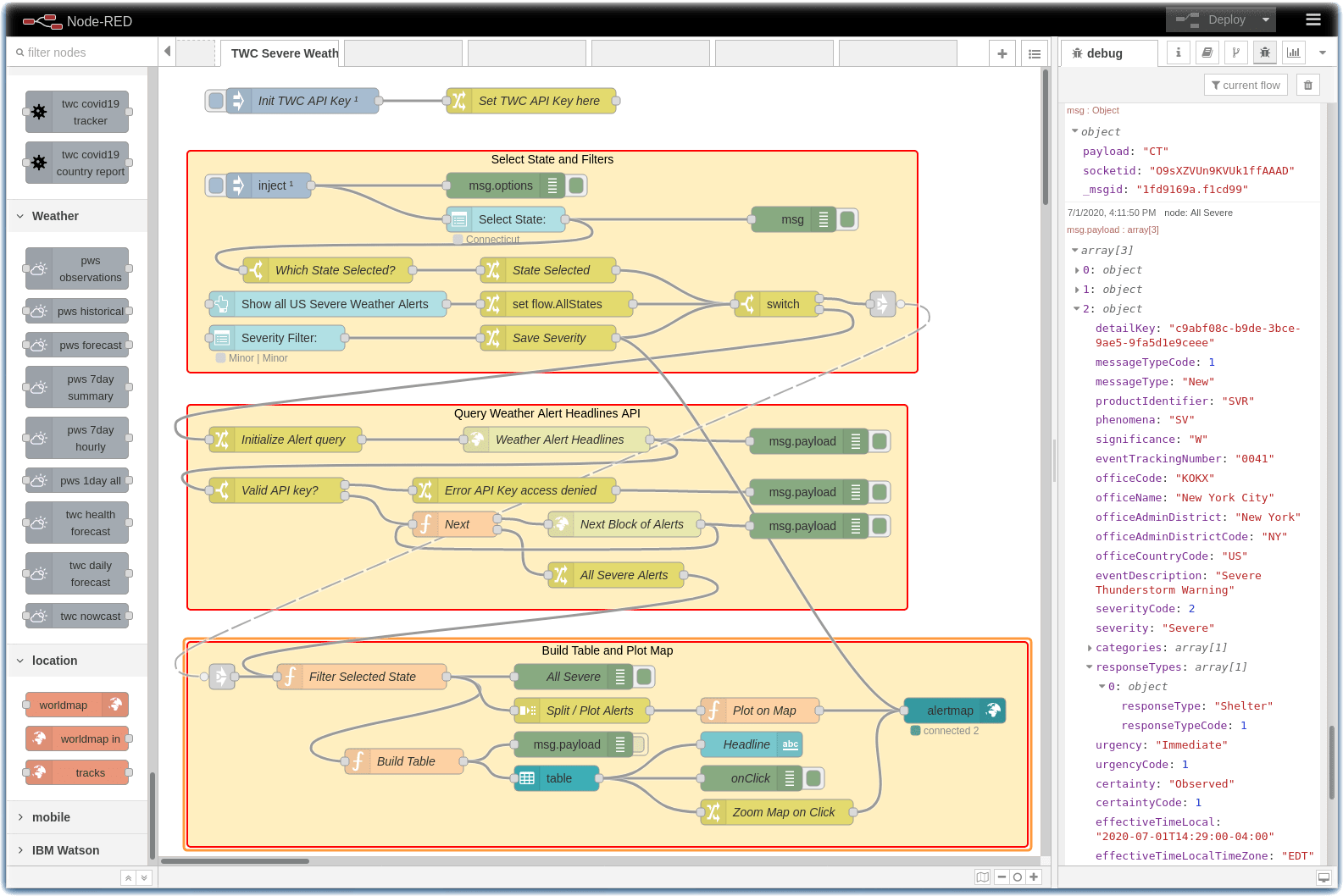Viewport: 1343px width, 896px height.
Task: Toggle the top msg.payload debug output
Action: [880, 441]
